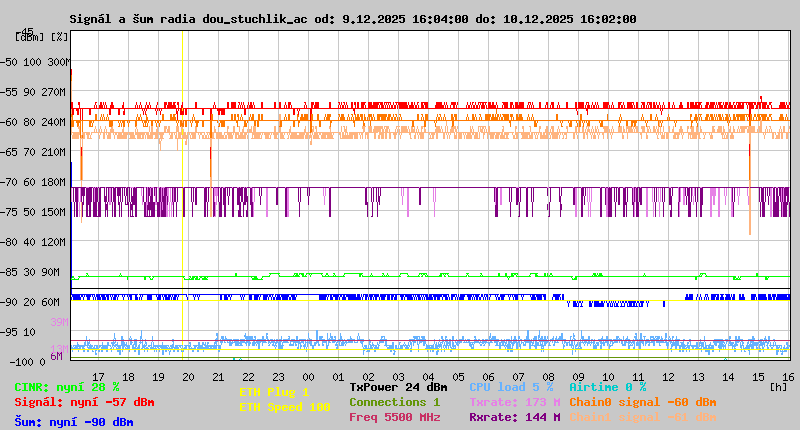Viewport: 800px width, 430px height.
Task: Click the 'Freq 5500 MHz' legend label
Action: click(x=394, y=417)
